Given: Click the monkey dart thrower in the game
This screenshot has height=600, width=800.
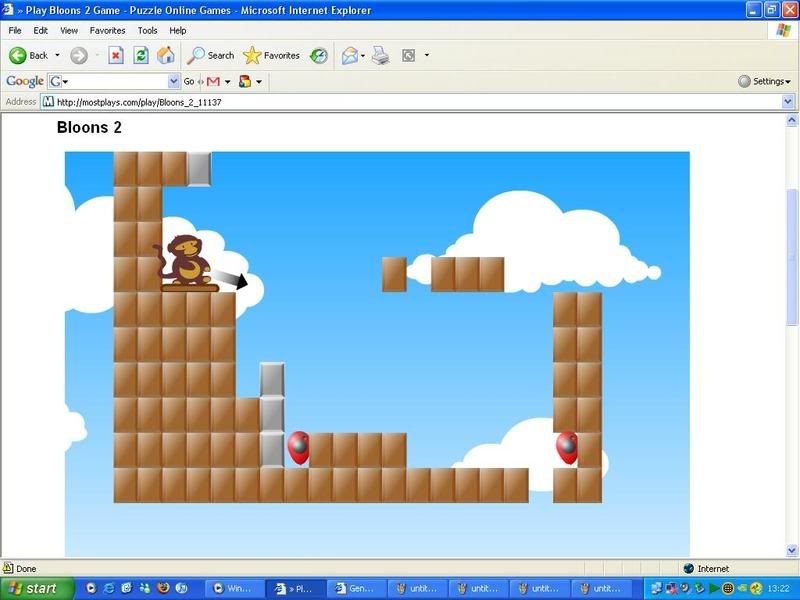Looking at the screenshot, I should 186,262.
